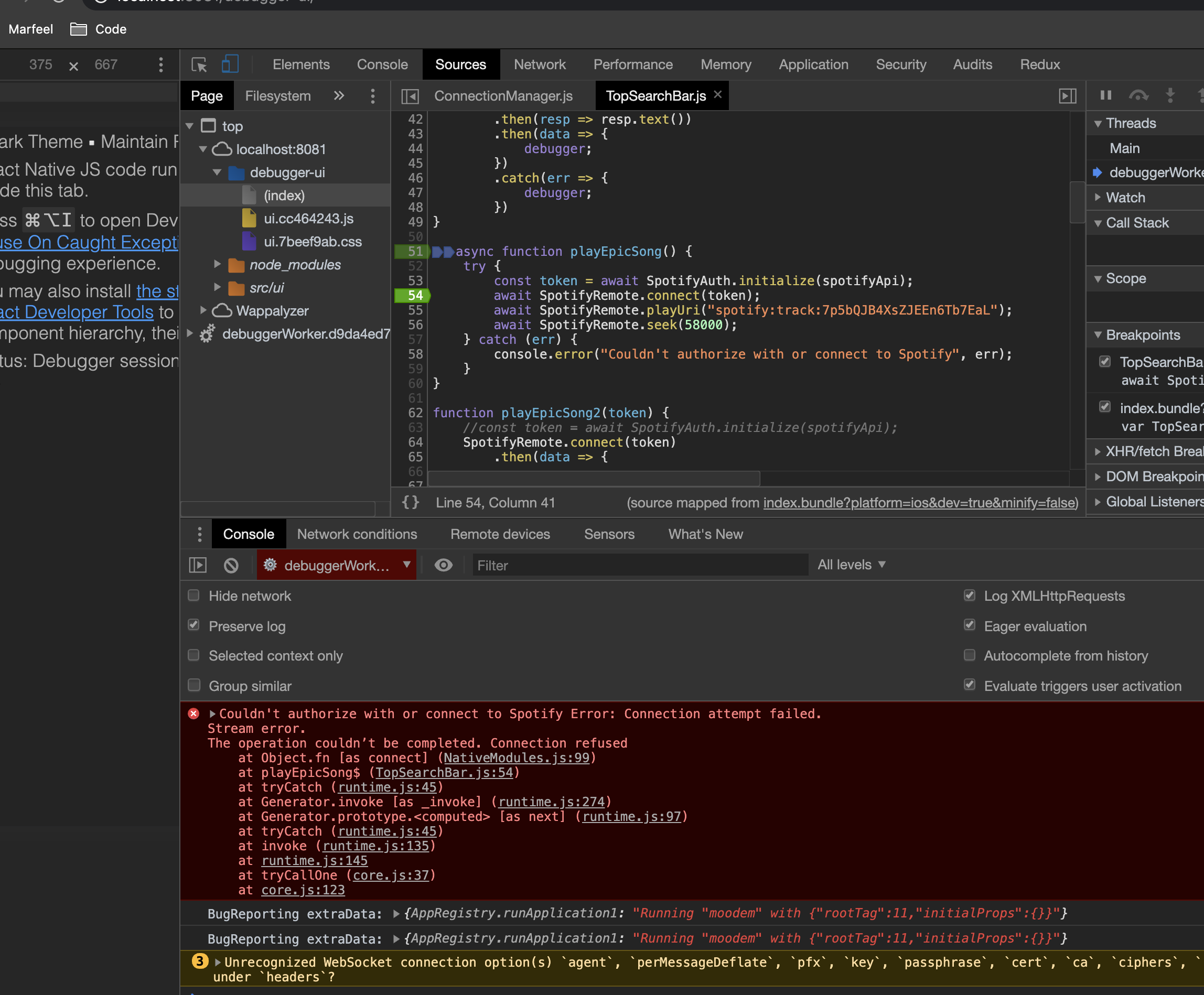This screenshot has width=1204, height=995.
Task: Uncheck the TopSearchBar breakpoint
Action: click(1105, 361)
